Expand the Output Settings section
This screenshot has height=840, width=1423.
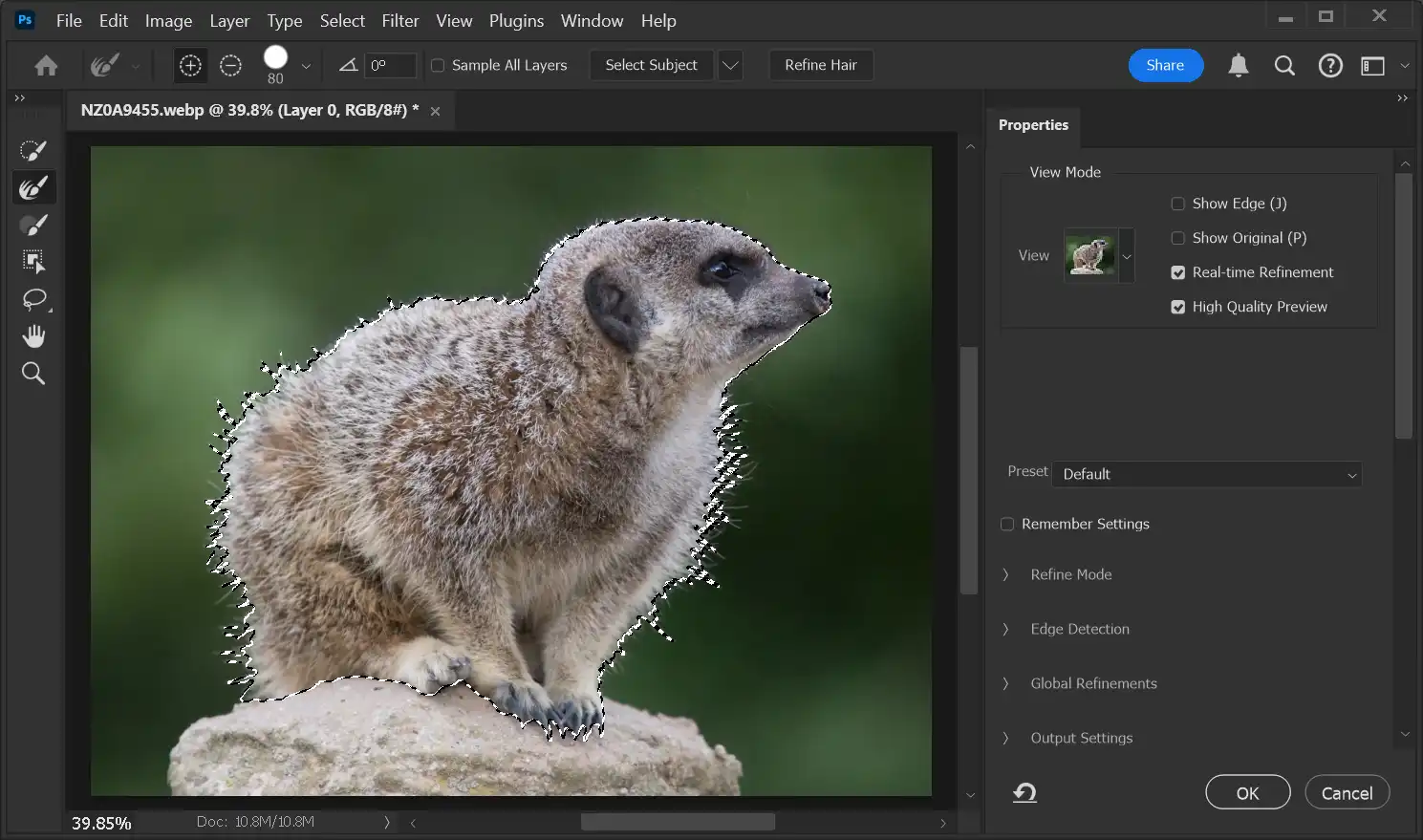[x=1081, y=738]
